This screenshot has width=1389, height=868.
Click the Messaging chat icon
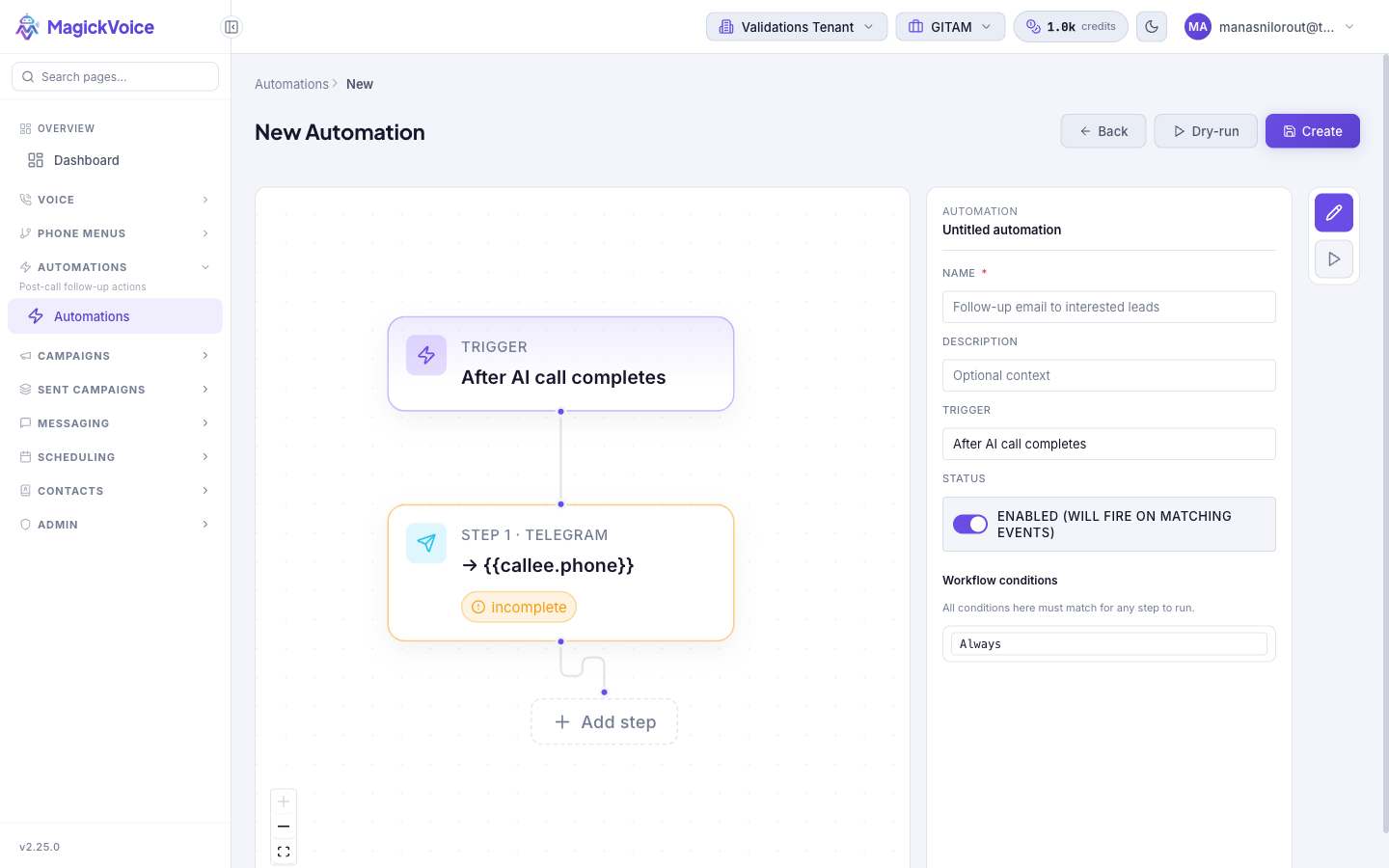tap(26, 423)
